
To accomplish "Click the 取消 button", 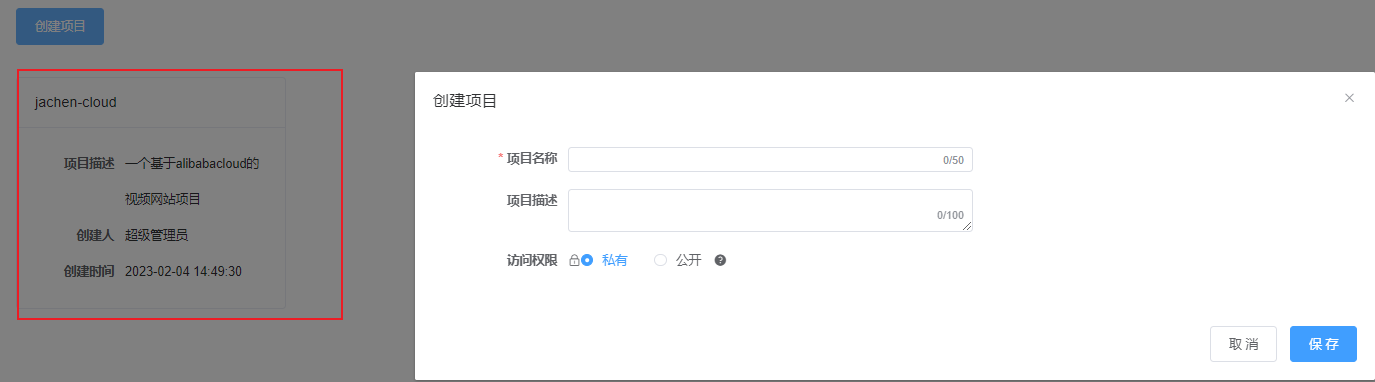I will coord(1244,343).
